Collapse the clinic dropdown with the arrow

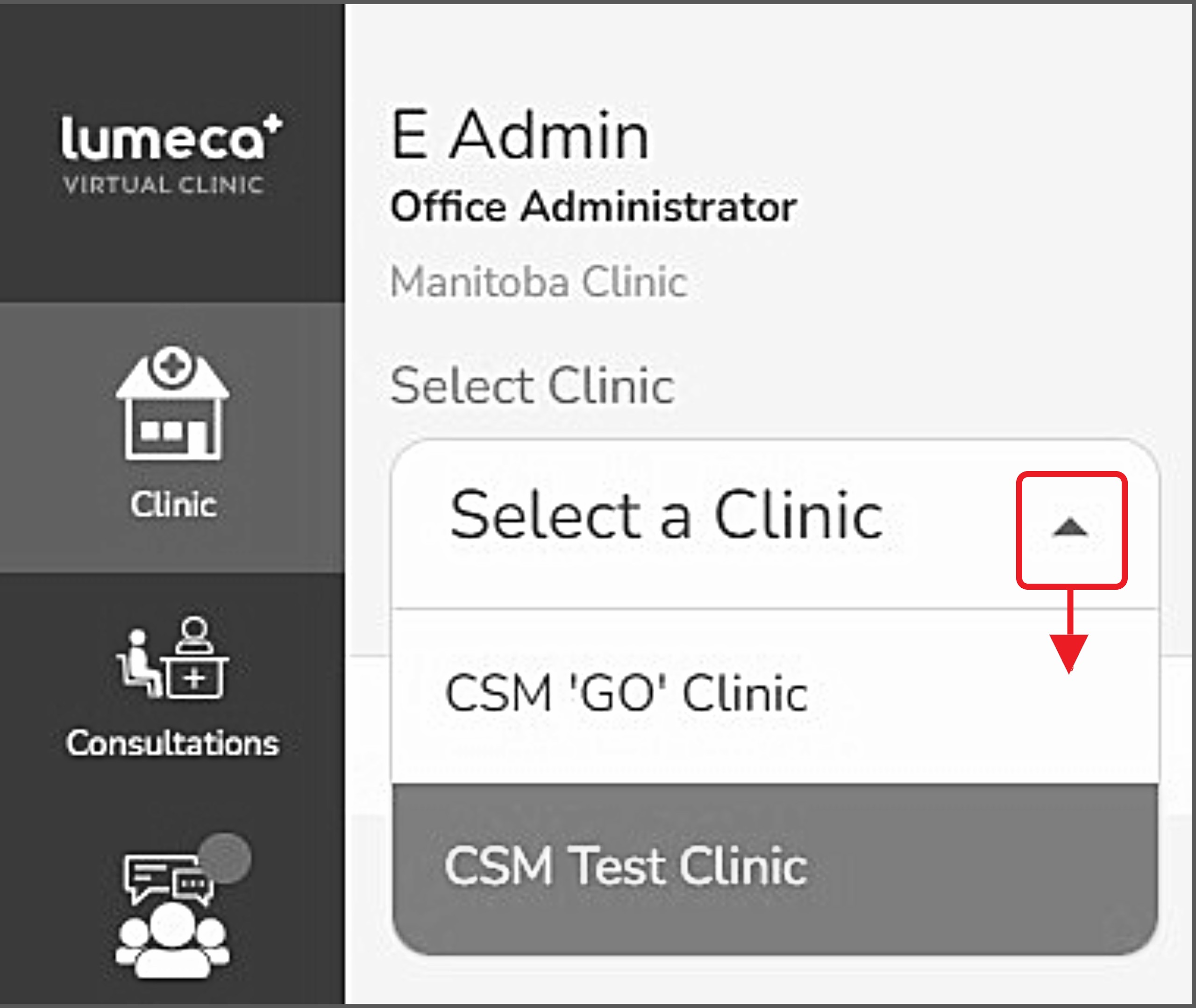point(1070,529)
